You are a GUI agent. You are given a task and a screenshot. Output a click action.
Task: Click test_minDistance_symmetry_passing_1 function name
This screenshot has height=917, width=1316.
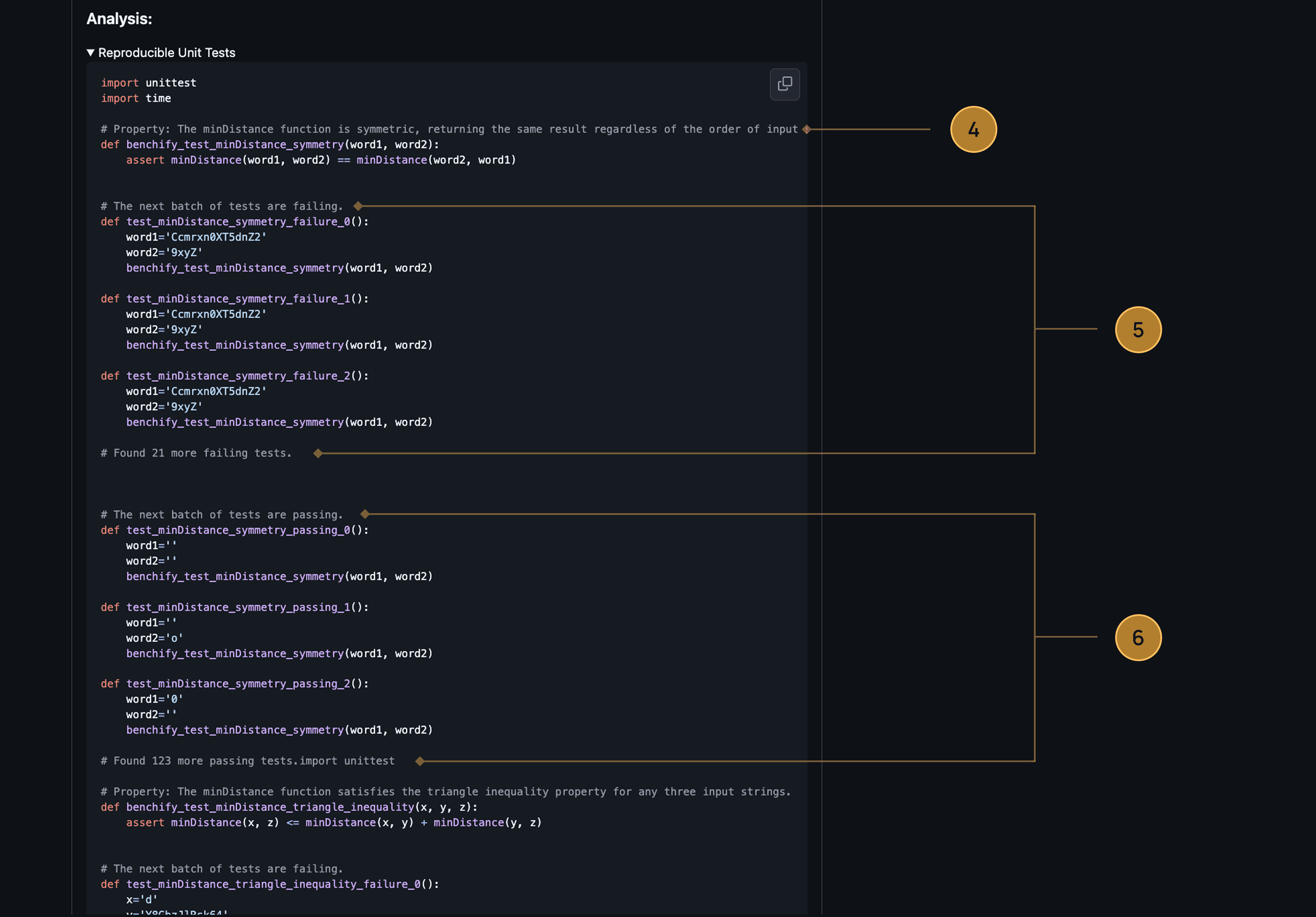point(238,607)
